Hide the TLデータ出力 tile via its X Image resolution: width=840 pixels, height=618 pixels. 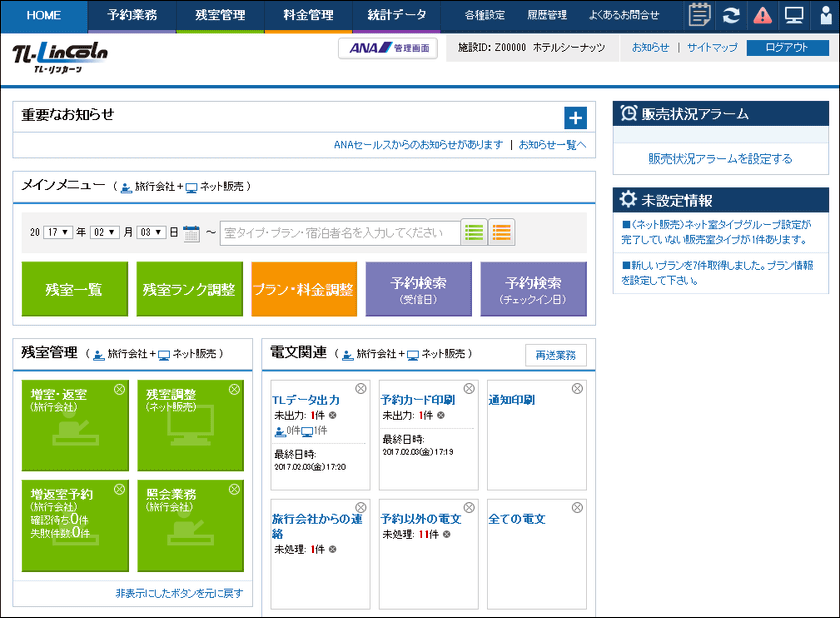(x=361, y=389)
